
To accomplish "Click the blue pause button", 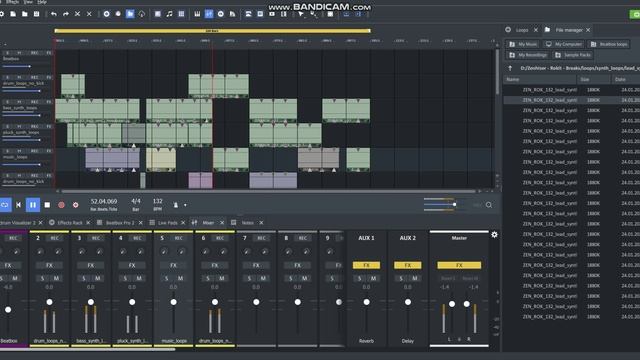I will (33, 205).
